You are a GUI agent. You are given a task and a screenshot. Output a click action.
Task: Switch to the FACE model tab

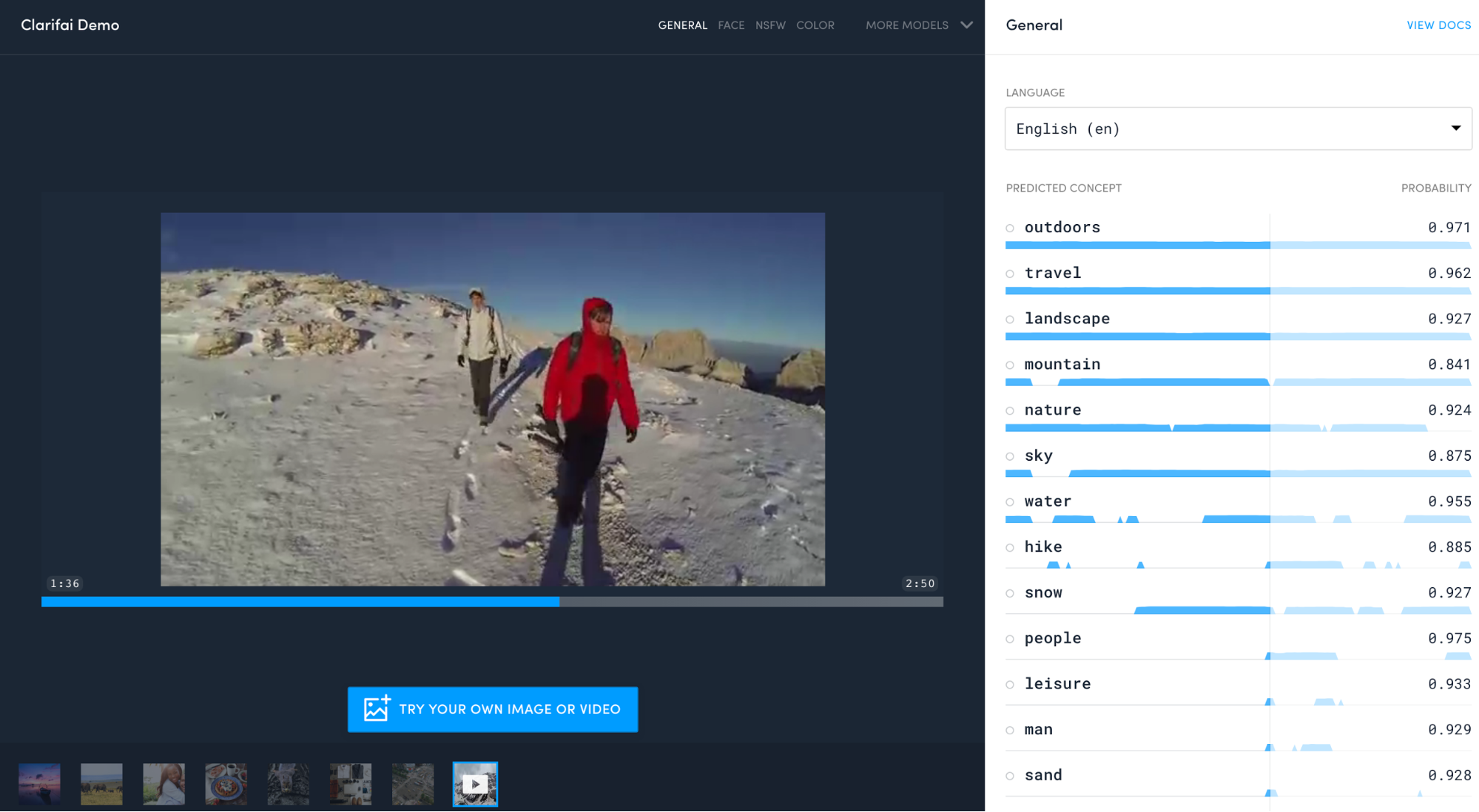pyautogui.click(x=731, y=25)
